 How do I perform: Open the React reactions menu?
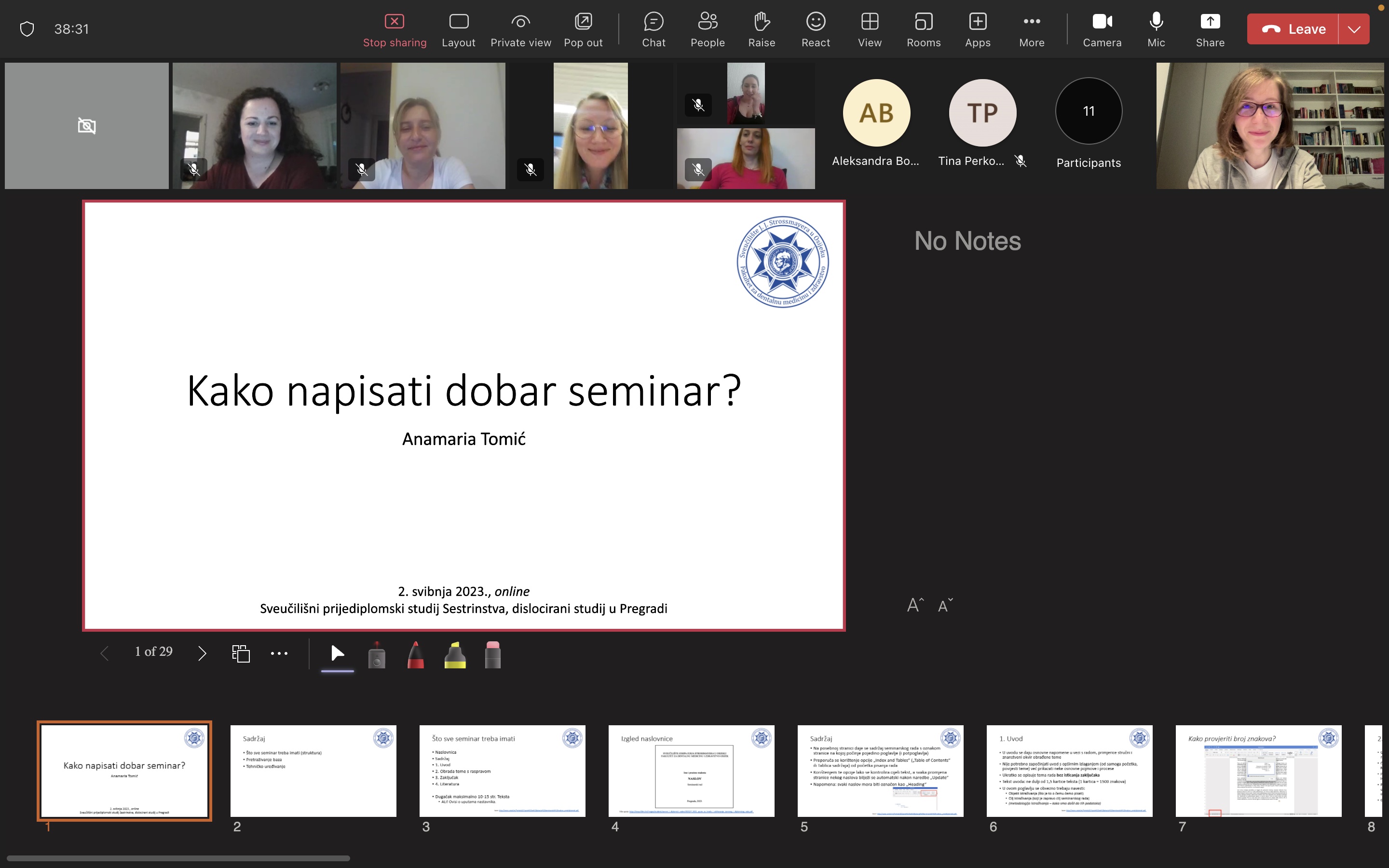(815, 29)
